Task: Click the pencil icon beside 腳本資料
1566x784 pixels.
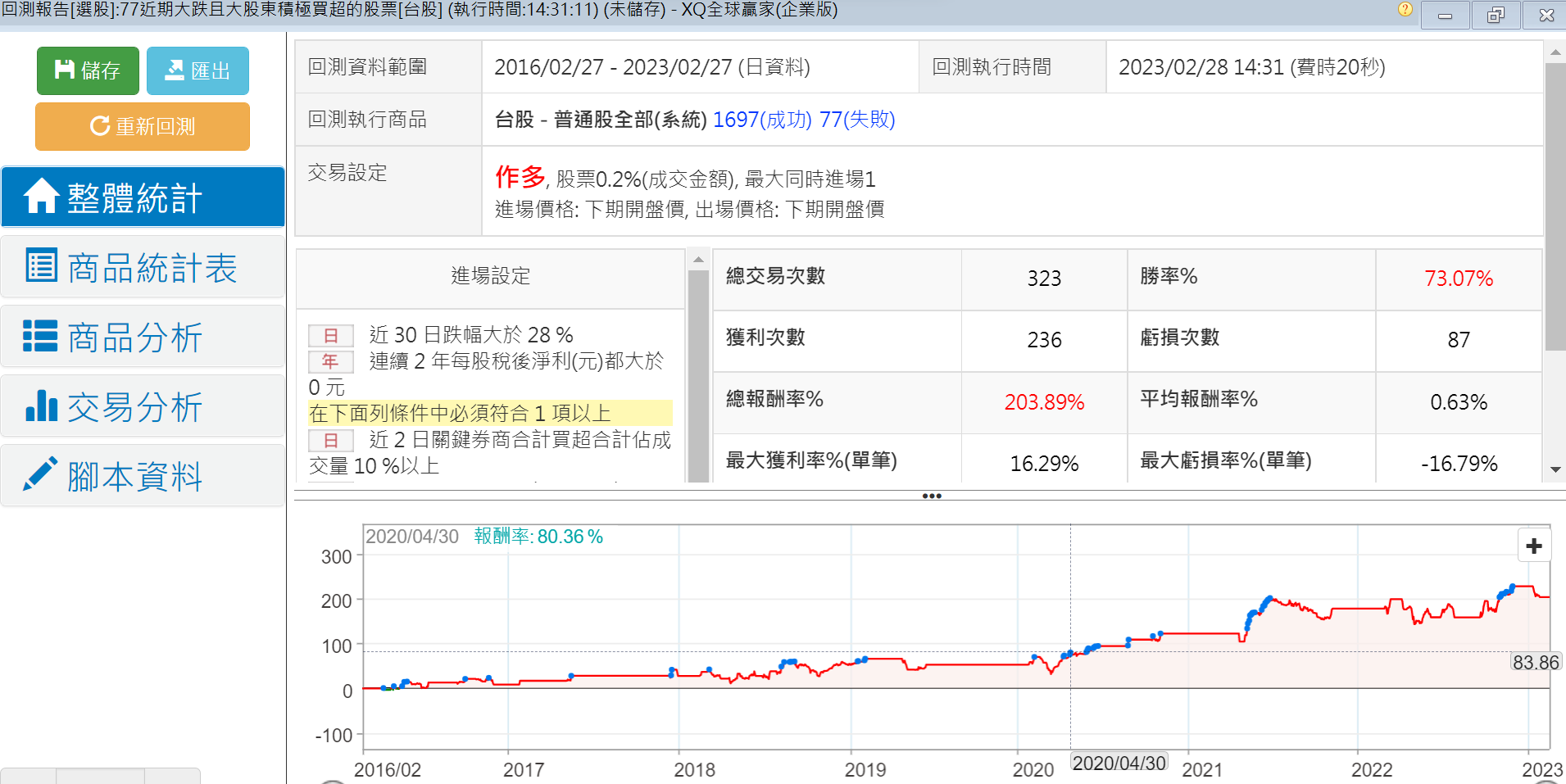Action: 41,474
